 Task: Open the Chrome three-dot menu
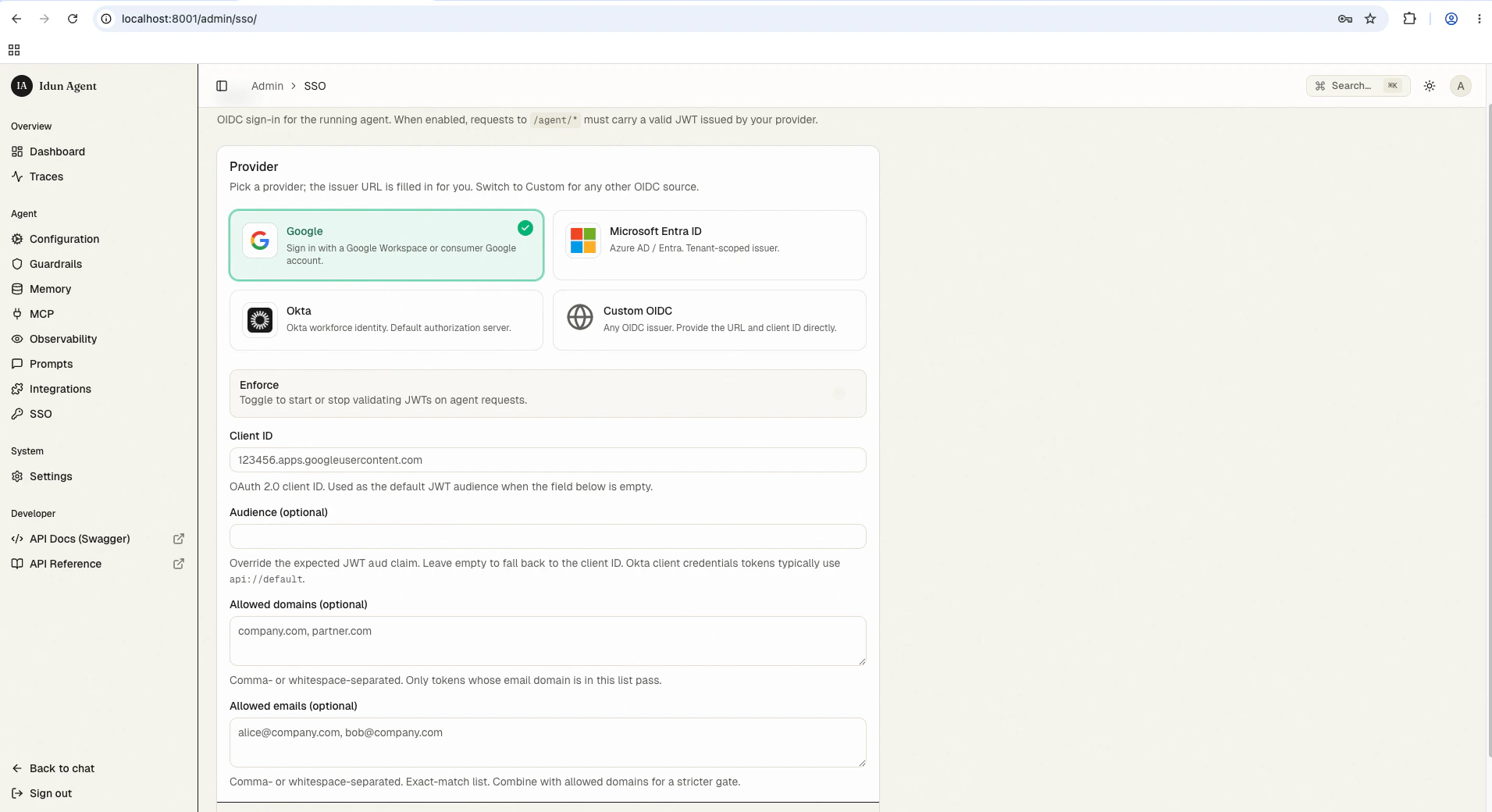click(1480, 19)
